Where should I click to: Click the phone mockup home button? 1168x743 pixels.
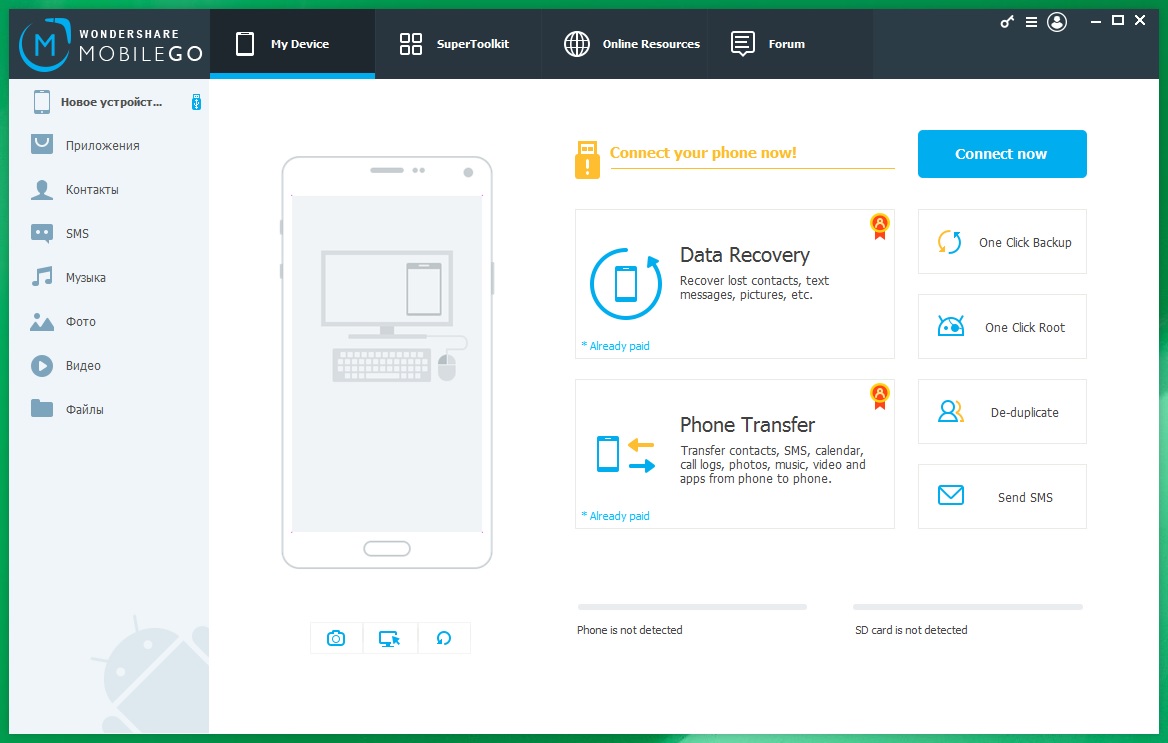pos(387,549)
